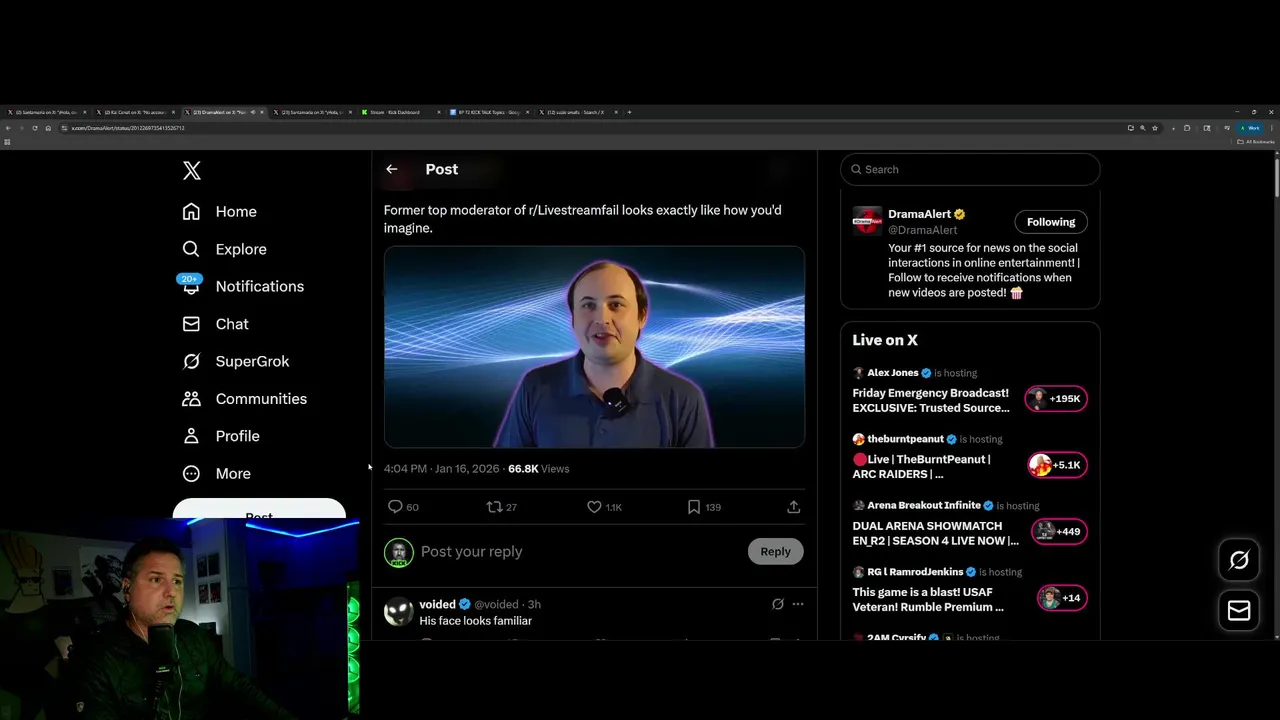
Task: Open the DramaAlert profile name link
Action: (x=919, y=214)
